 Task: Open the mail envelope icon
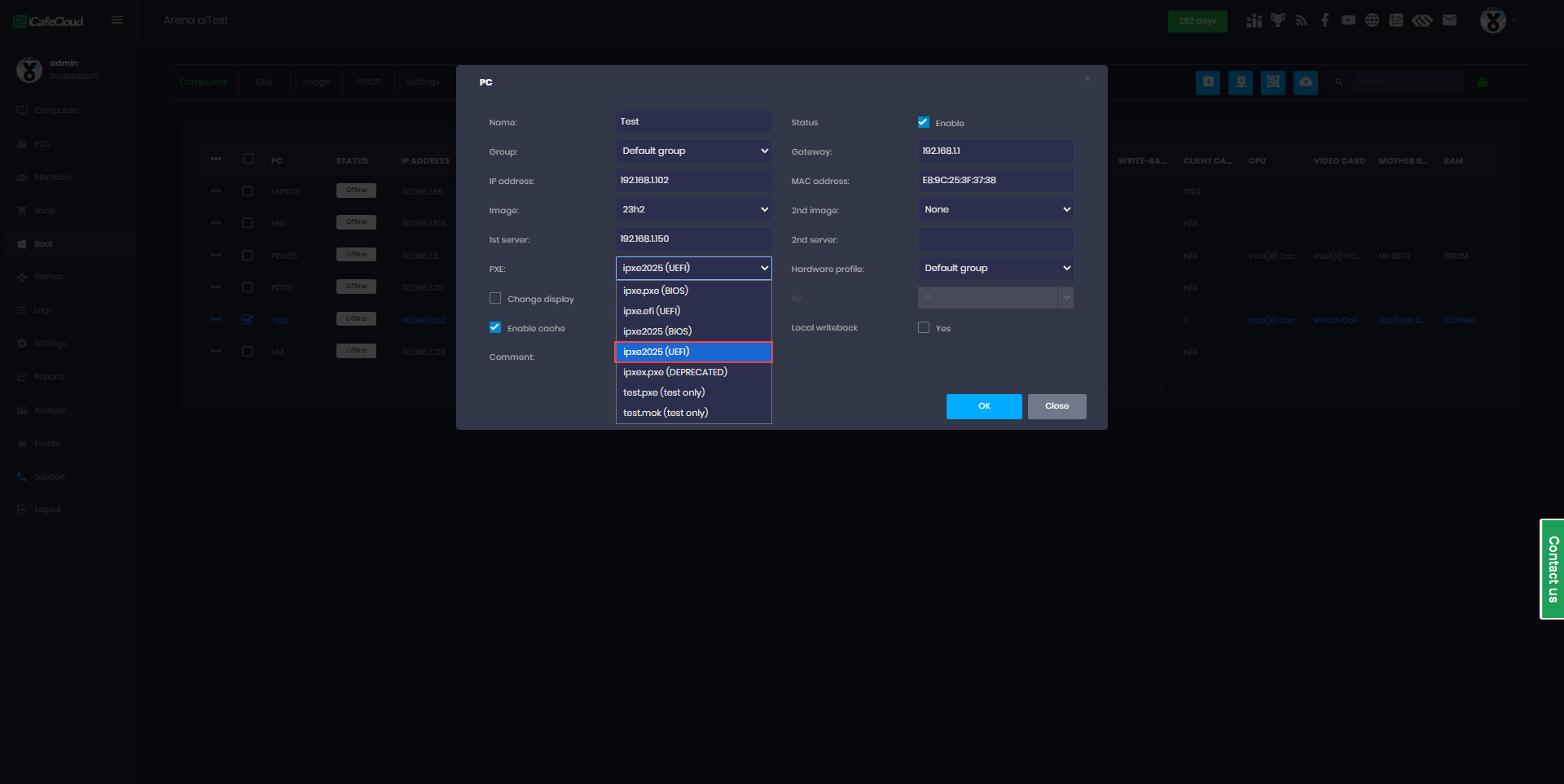pyautogui.click(x=1449, y=20)
